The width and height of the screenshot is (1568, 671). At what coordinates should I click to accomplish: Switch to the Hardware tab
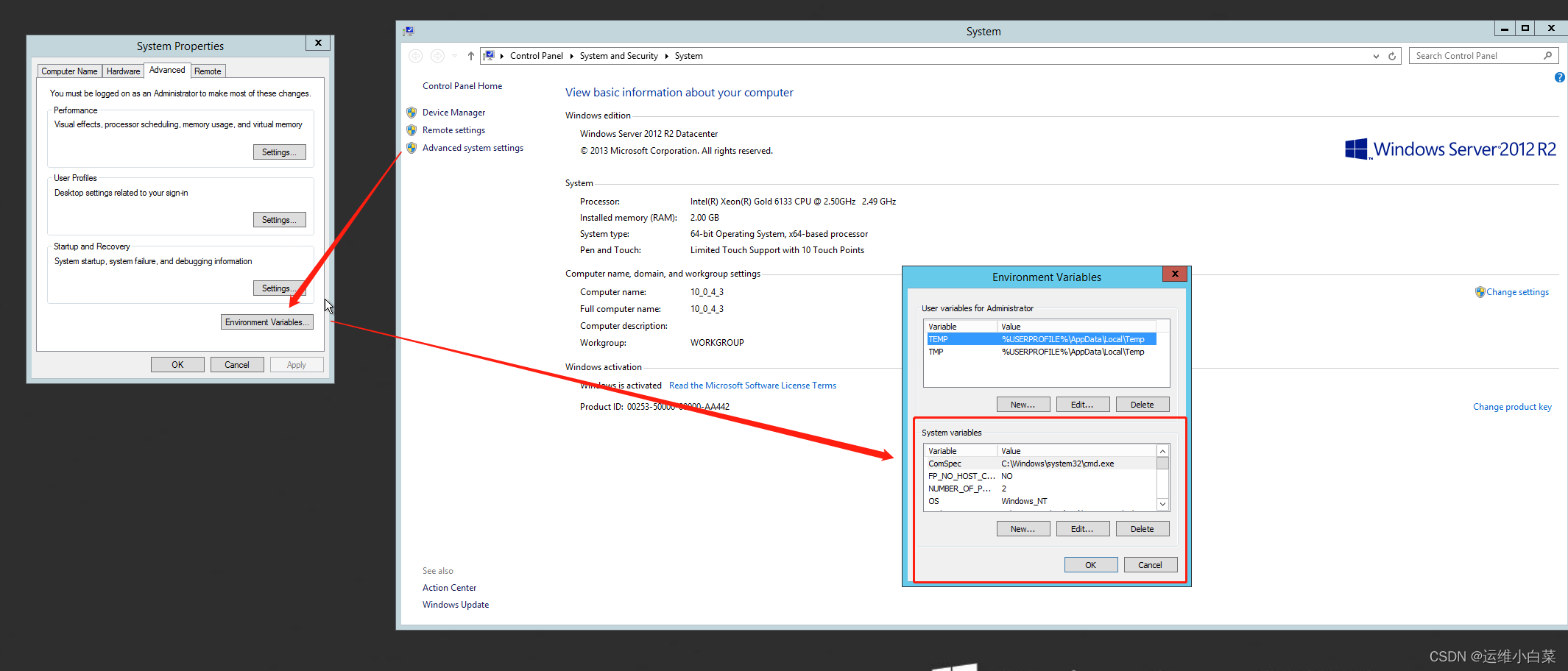[x=123, y=71]
